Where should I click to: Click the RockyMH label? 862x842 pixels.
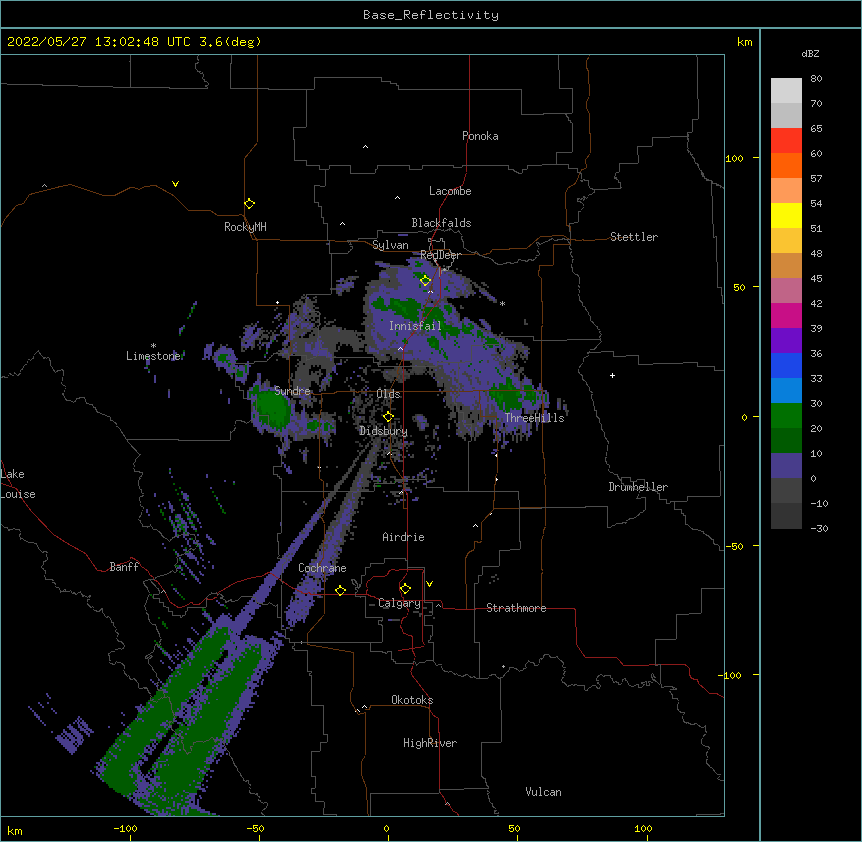tap(245, 227)
